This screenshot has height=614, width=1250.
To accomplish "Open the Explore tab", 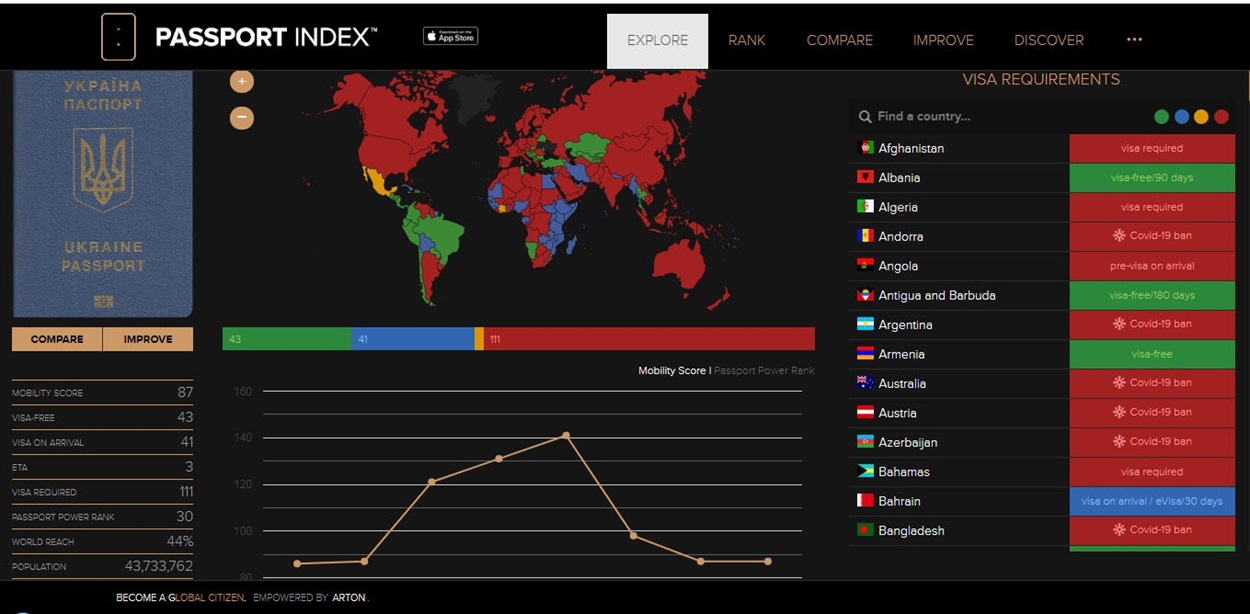I will (657, 41).
